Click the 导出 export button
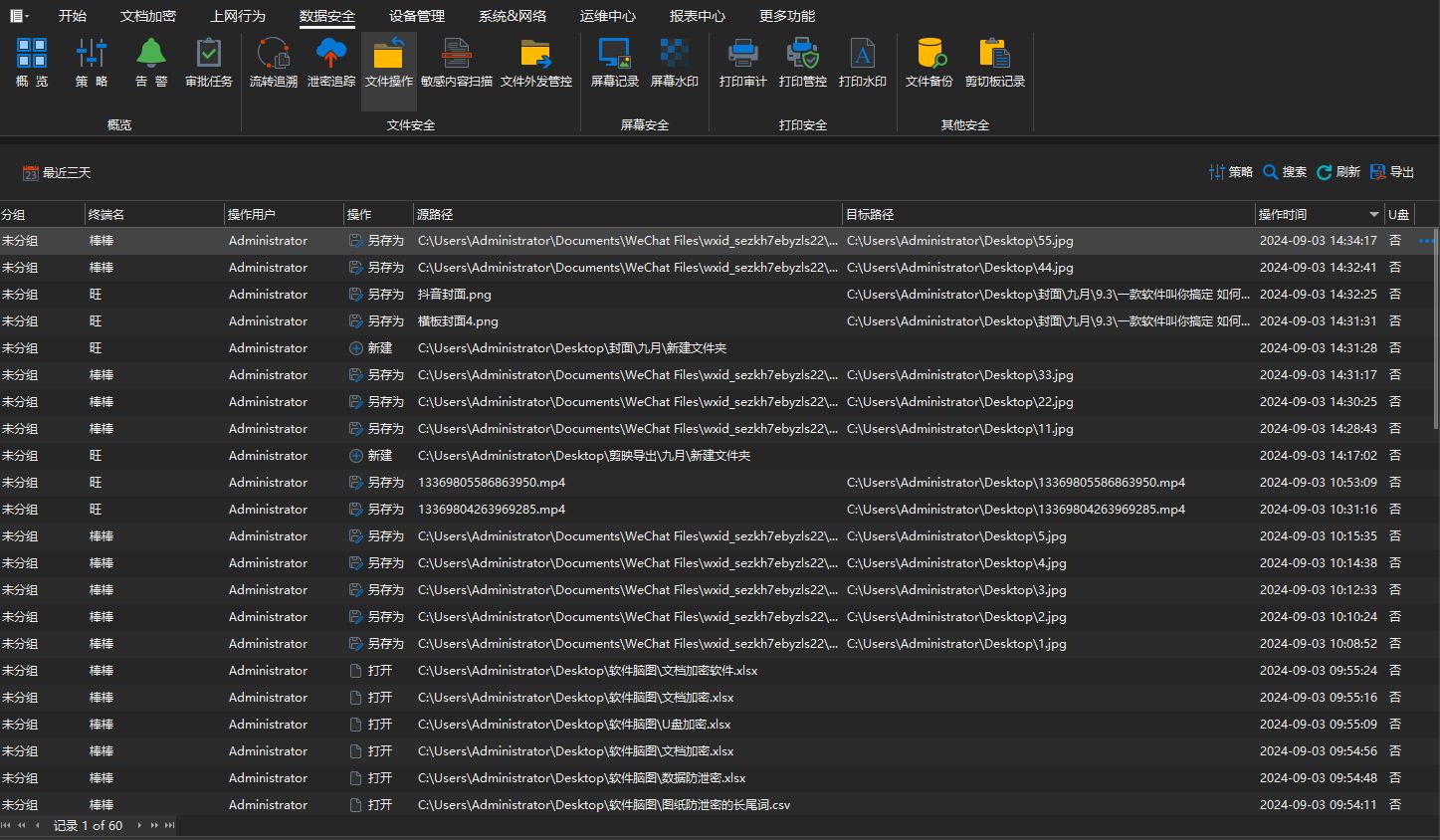 coord(1392,172)
